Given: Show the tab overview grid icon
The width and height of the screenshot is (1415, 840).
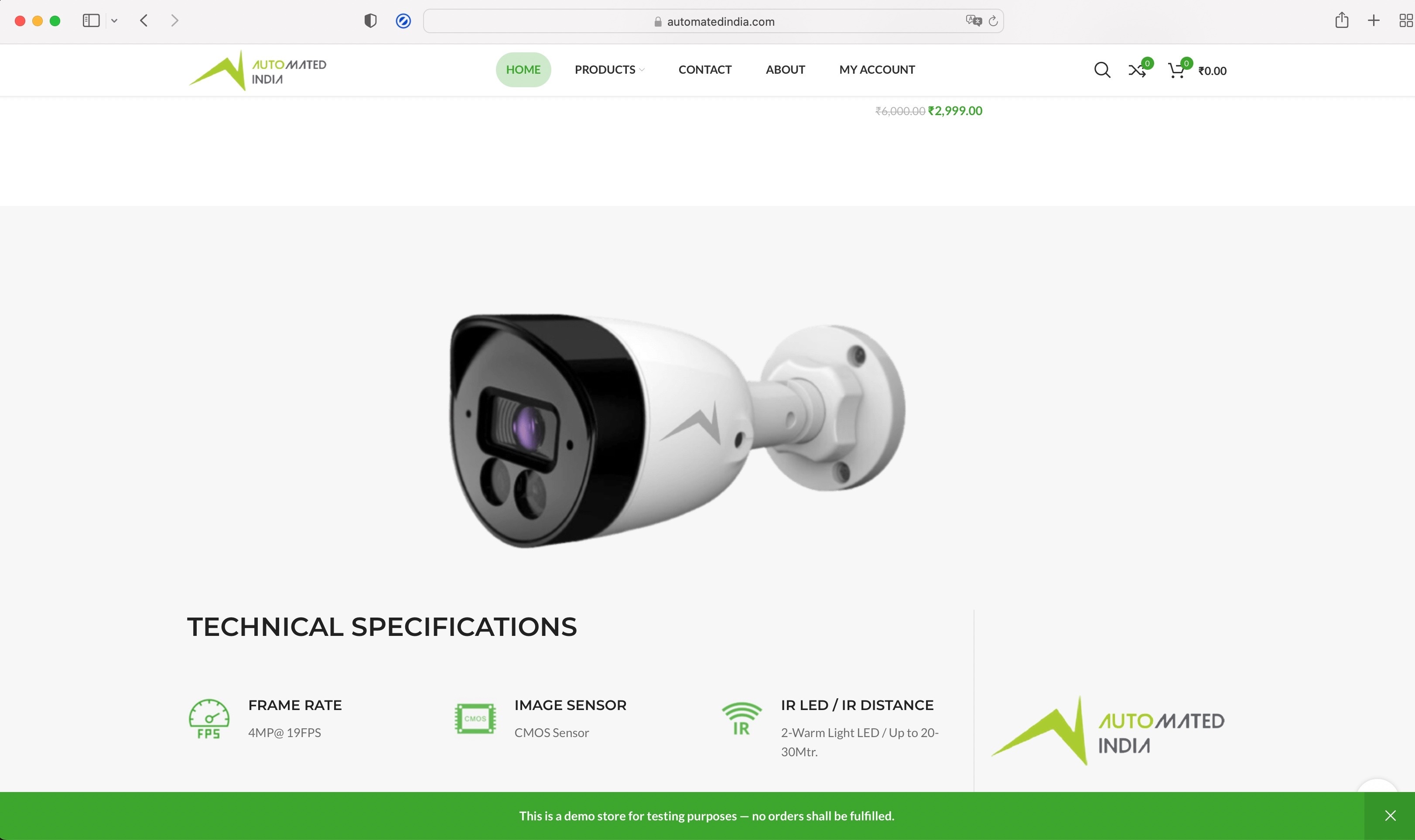Looking at the screenshot, I should coord(1406,21).
